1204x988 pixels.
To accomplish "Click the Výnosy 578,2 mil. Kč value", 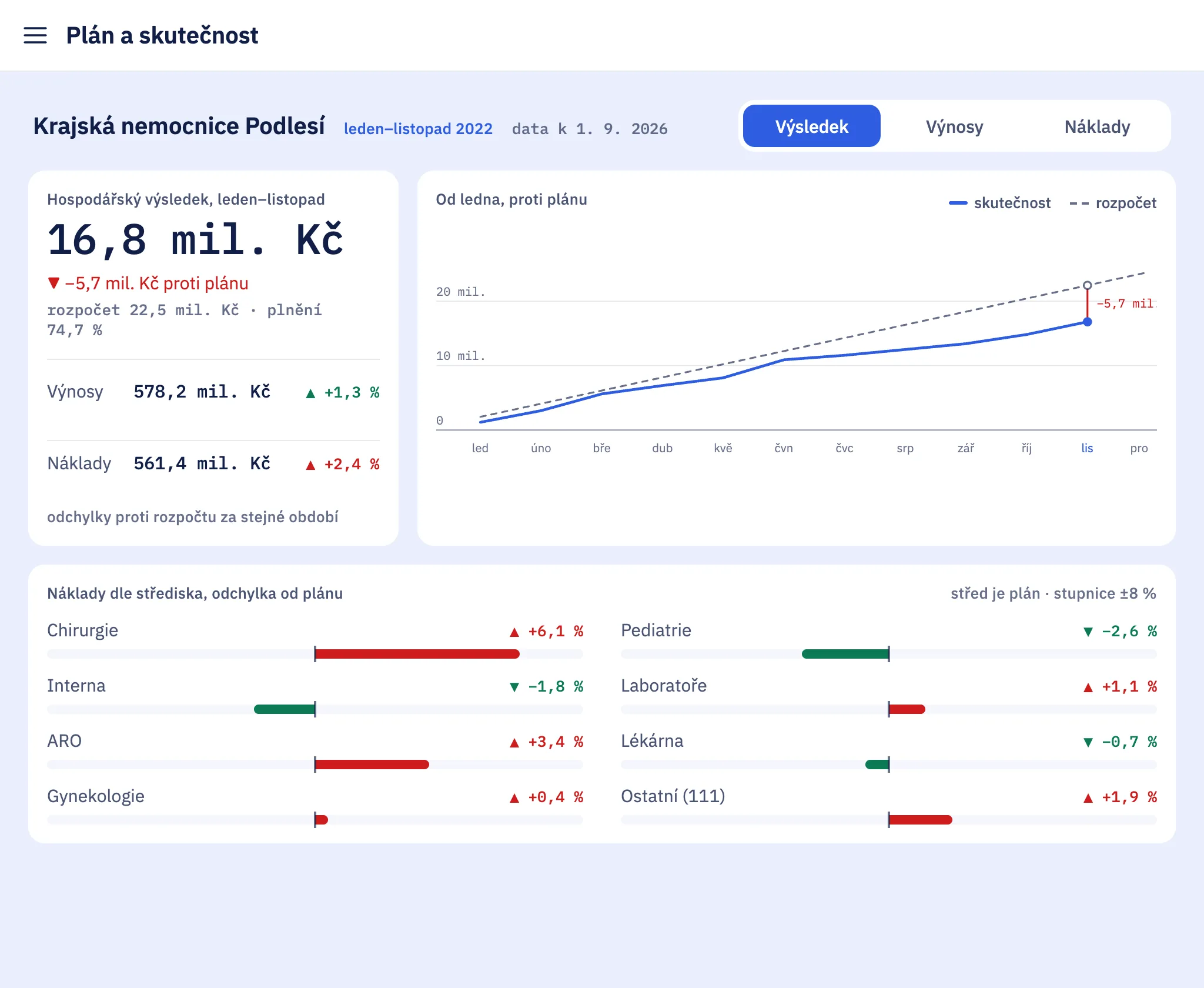I will [202, 392].
